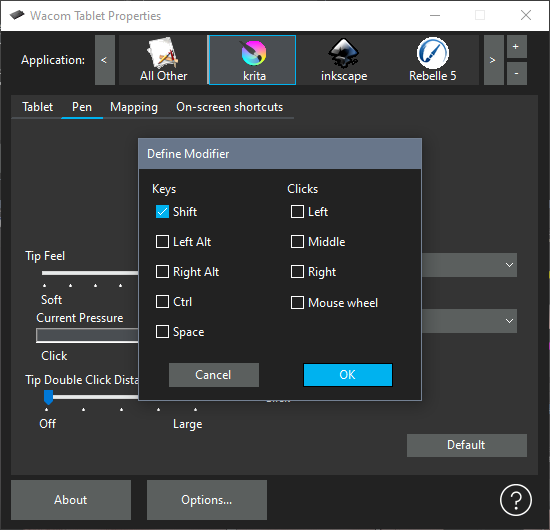Click the Large label under distance slider
Image resolution: width=550 pixels, height=530 pixels.
coord(188,424)
